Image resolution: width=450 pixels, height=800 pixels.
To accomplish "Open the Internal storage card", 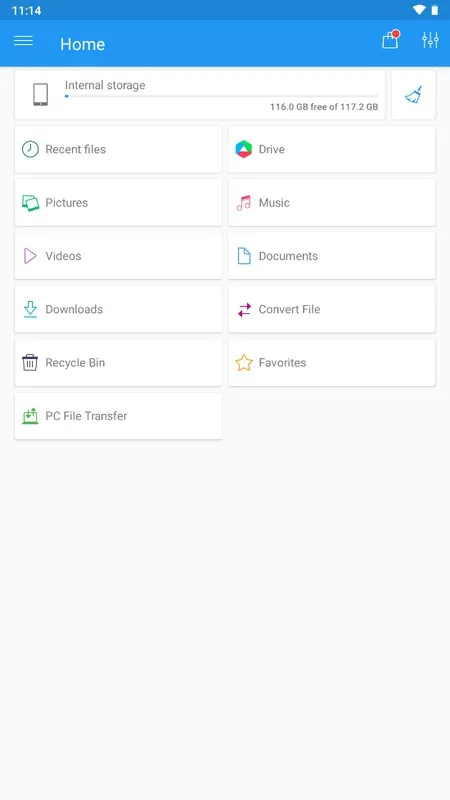I will click(200, 95).
